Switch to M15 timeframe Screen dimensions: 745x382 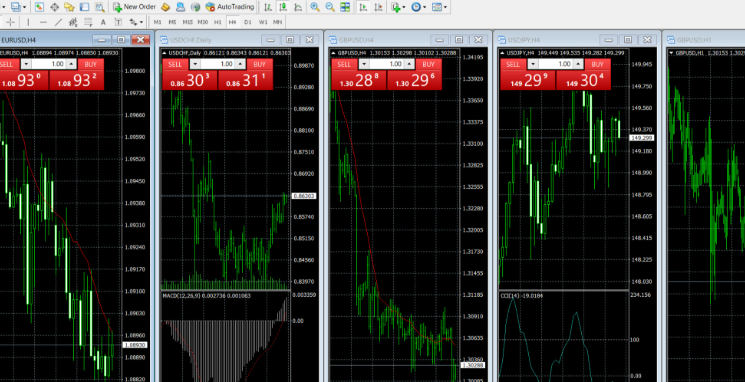click(x=188, y=22)
